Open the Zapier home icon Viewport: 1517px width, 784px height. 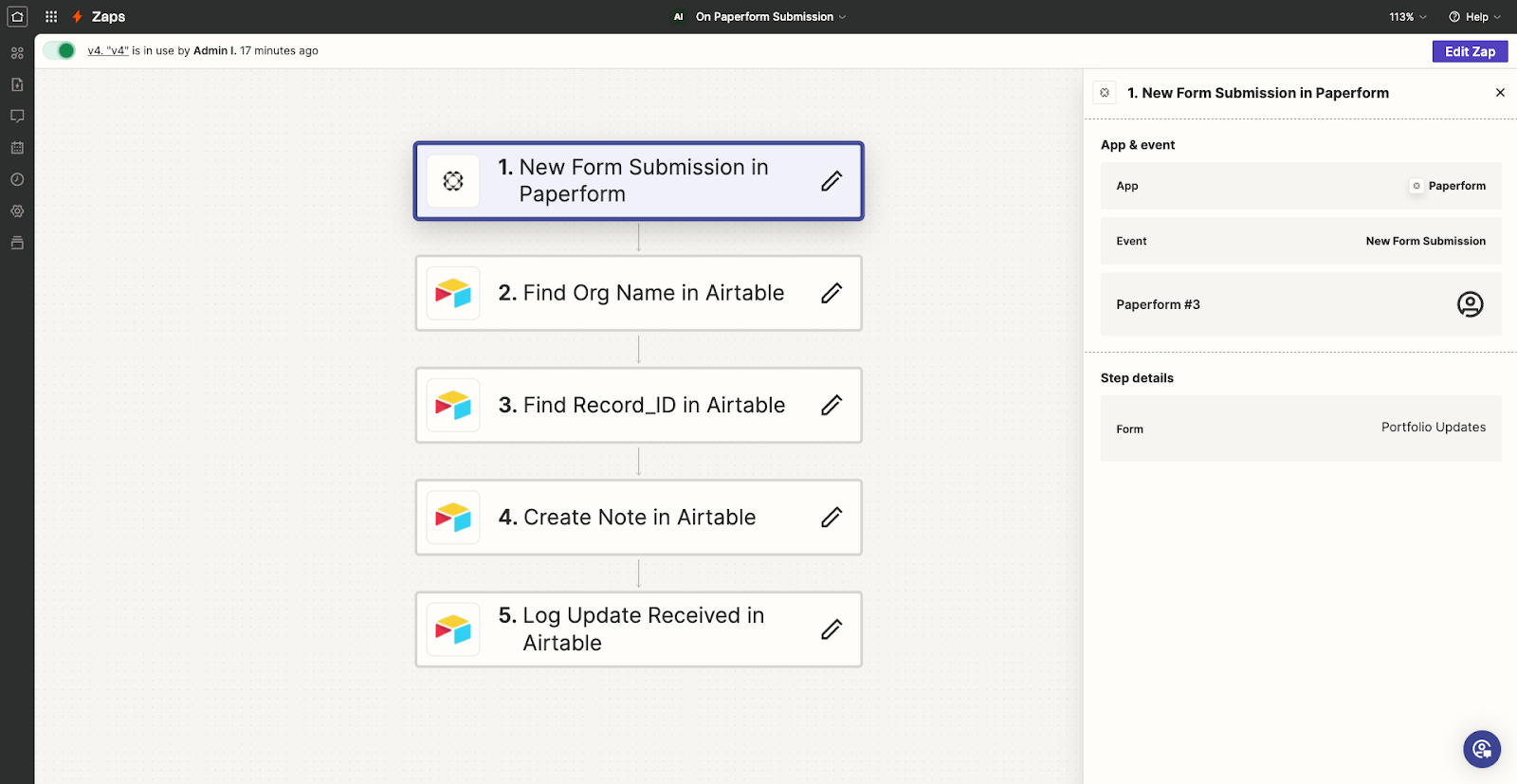coord(17,16)
